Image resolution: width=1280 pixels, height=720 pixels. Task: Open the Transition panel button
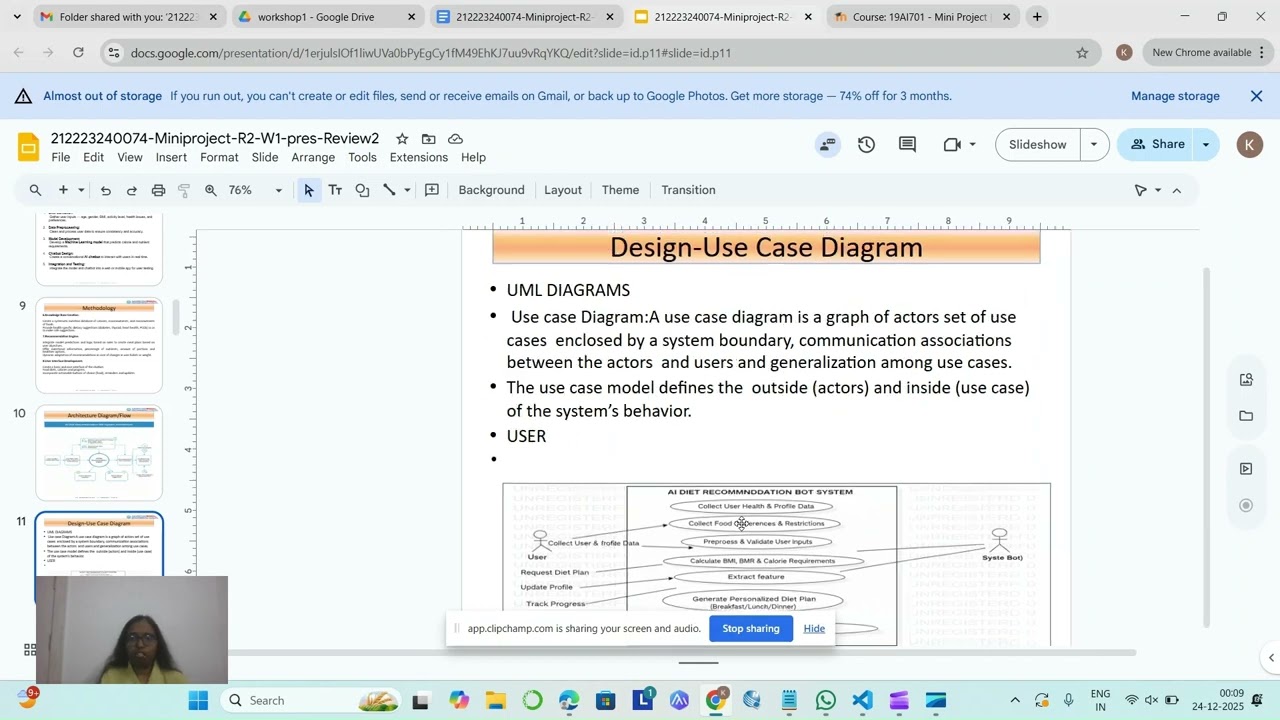(x=688, y=190)
